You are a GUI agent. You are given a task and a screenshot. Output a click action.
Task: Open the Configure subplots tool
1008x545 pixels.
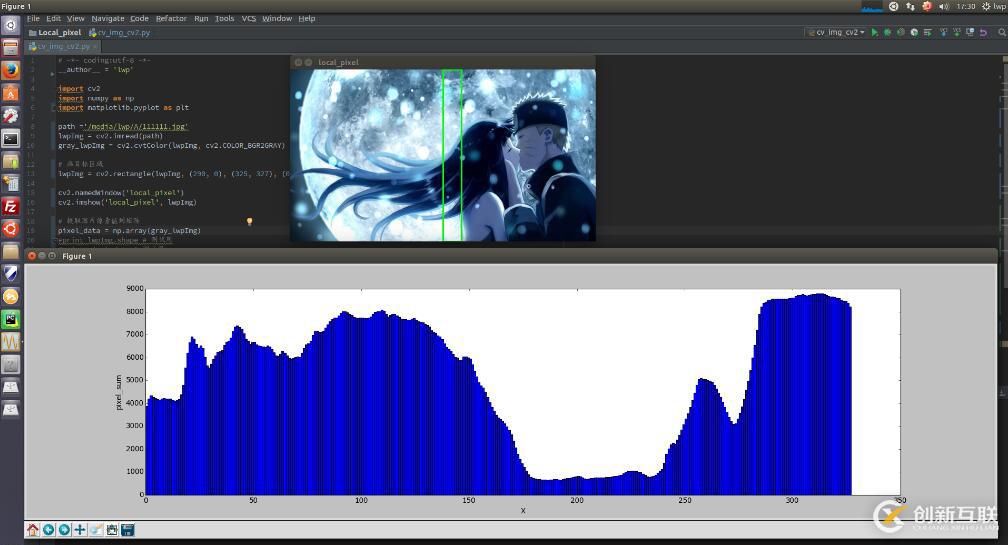(x=112, y=530)
